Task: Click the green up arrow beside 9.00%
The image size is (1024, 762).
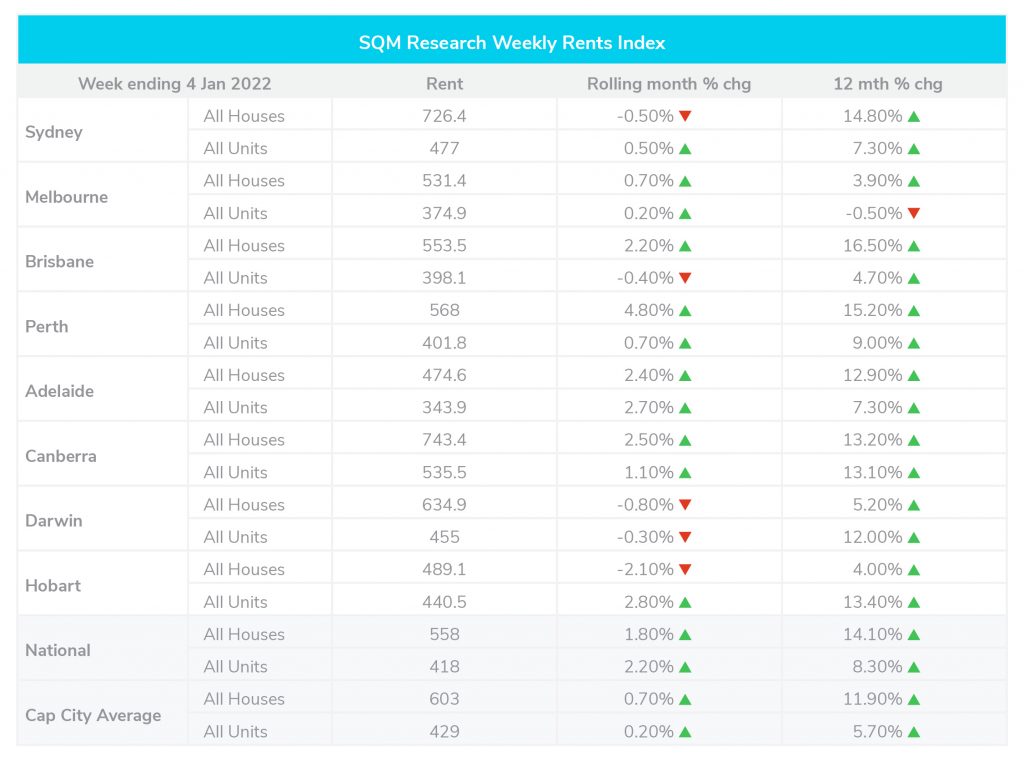Action: tap(914, 343)
